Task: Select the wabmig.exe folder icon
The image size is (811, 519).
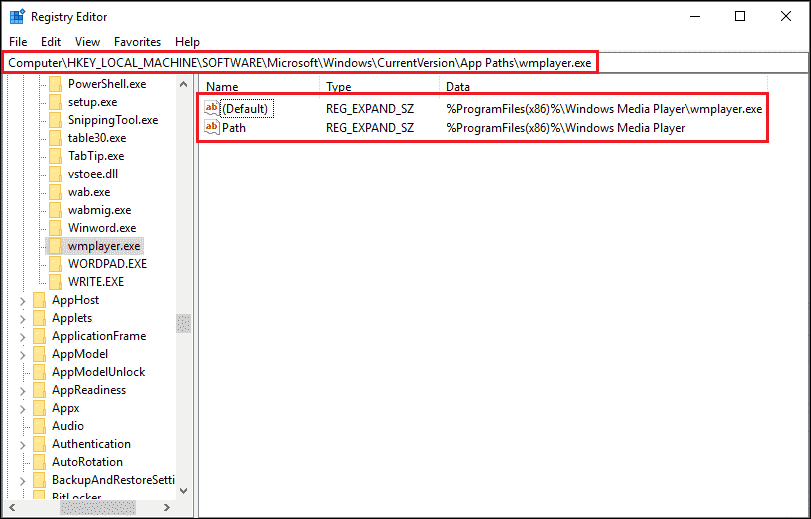Action: (55, 210)
